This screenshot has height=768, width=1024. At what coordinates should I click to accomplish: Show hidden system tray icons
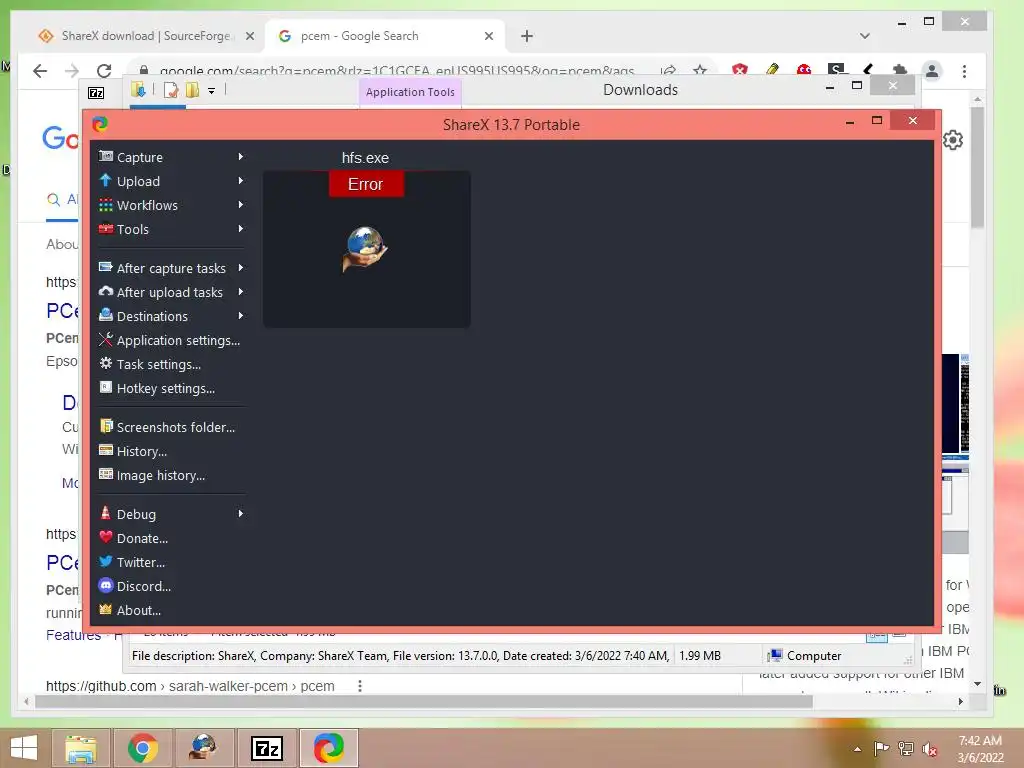click(x=857, y=749)
